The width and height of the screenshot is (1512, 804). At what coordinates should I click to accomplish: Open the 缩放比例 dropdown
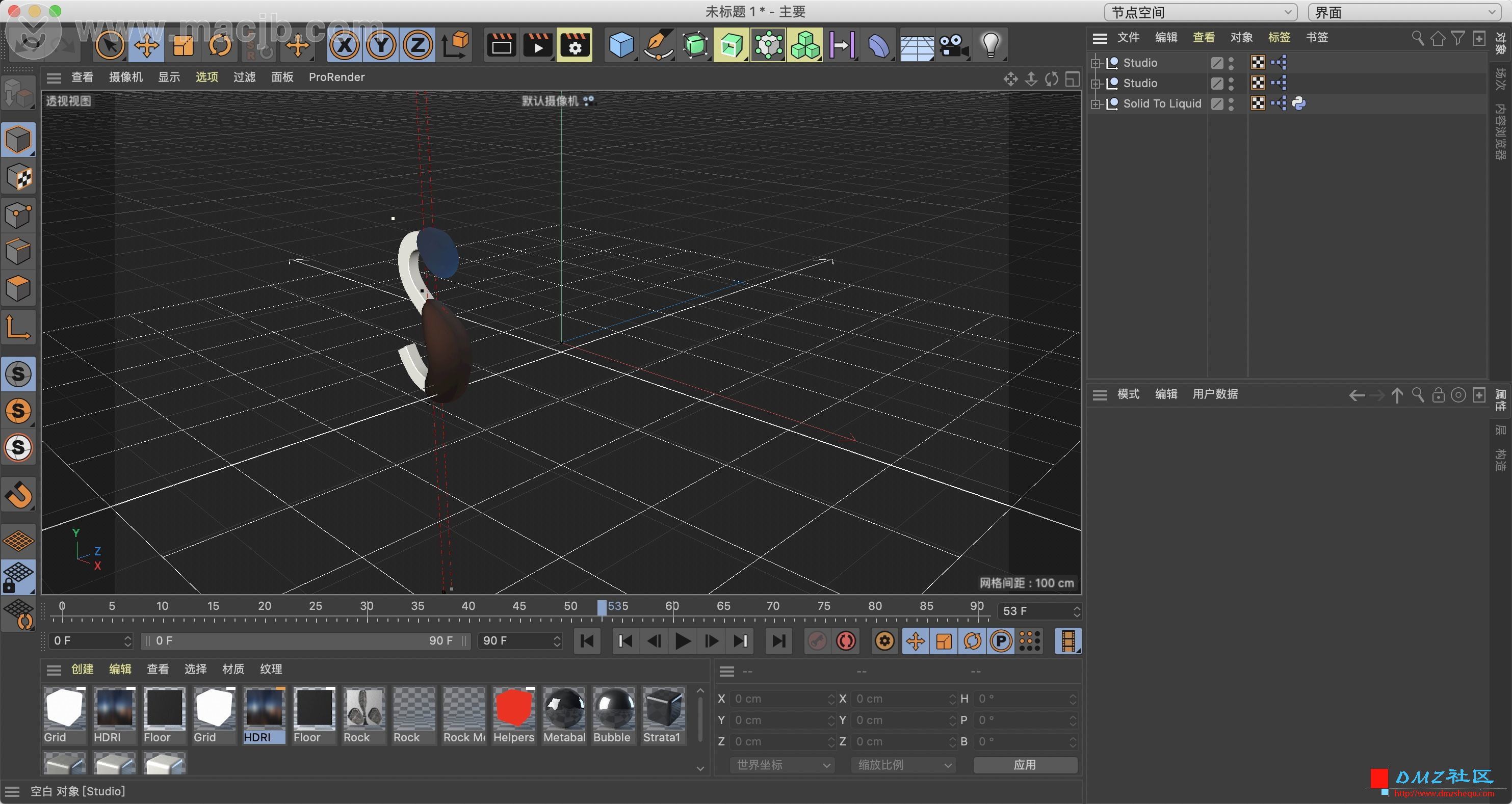903,765
